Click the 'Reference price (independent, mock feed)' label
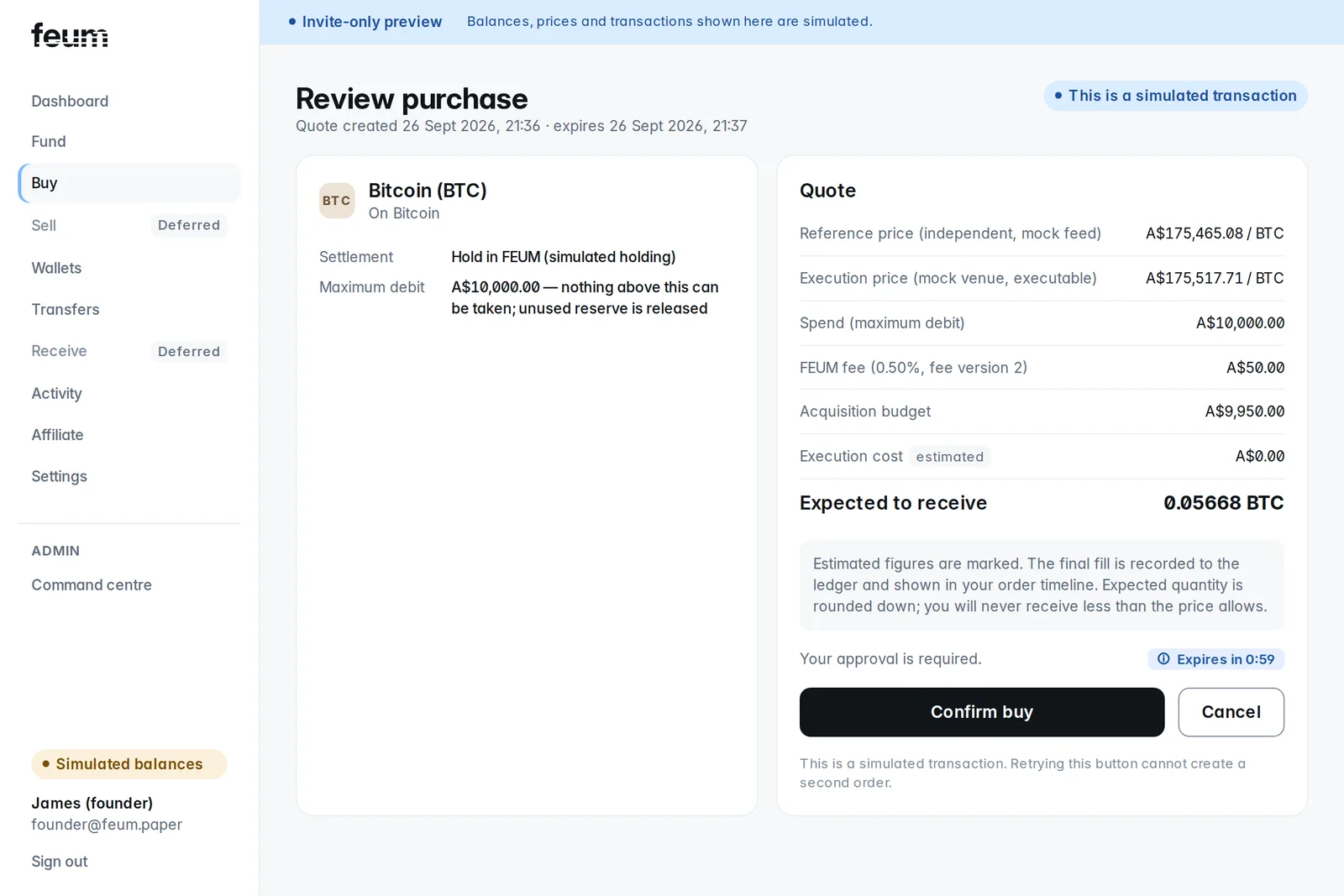Image resolution: width=1344 pixels, height=896 pixels. (x=950, y=233)
